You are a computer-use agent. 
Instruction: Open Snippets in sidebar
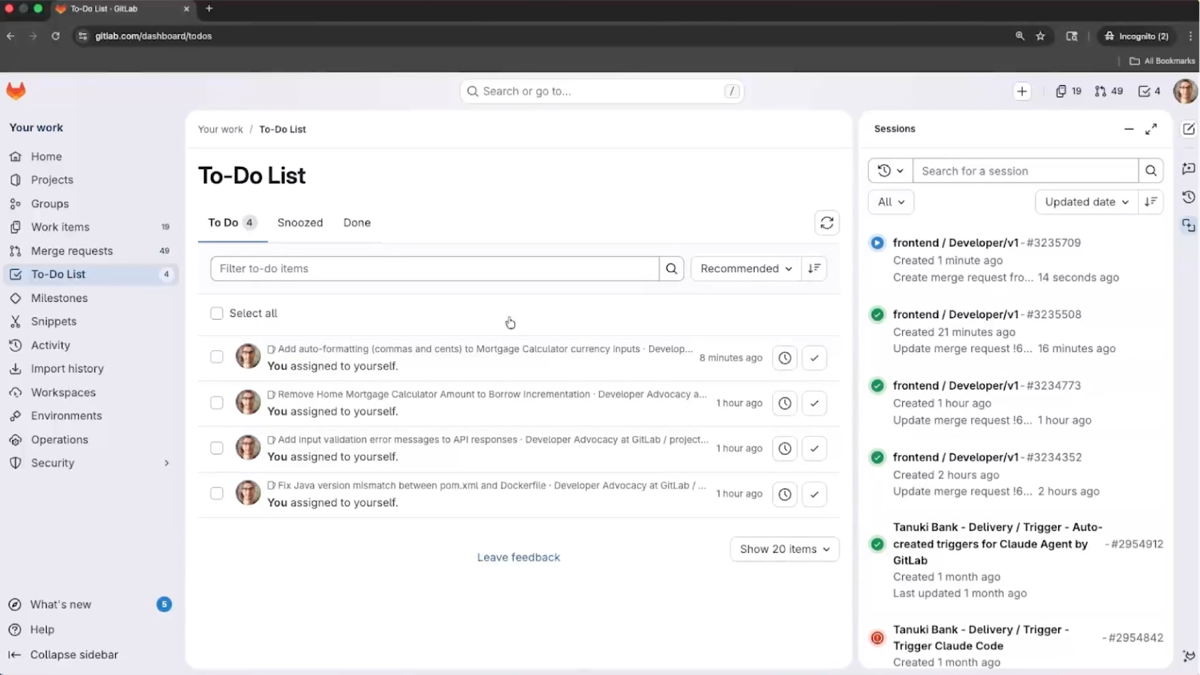tap(90, 322)
